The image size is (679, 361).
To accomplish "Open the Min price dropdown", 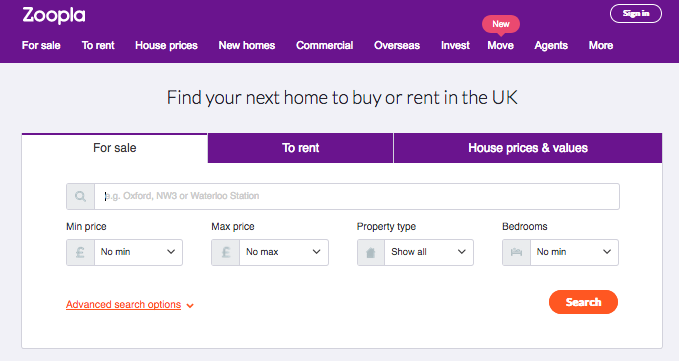I will (x=138, y=252).
